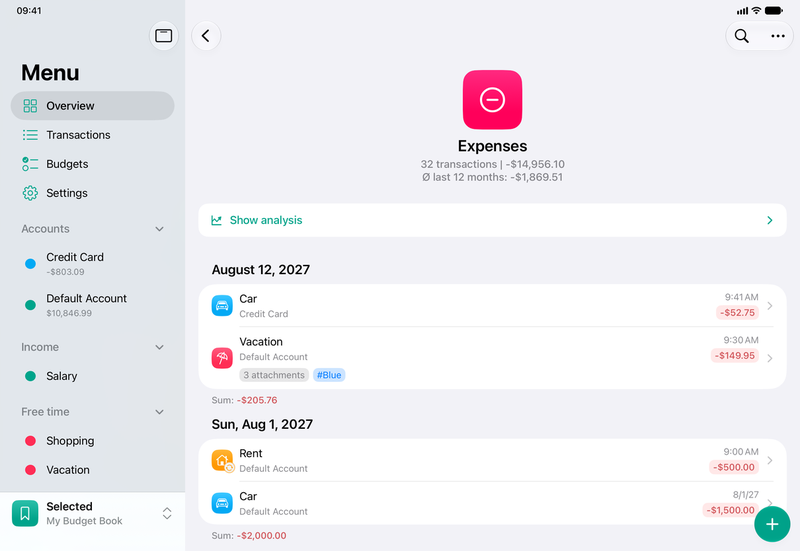Click the Menu heading
Screen dimensions: 800x551
tap(50, 72)
